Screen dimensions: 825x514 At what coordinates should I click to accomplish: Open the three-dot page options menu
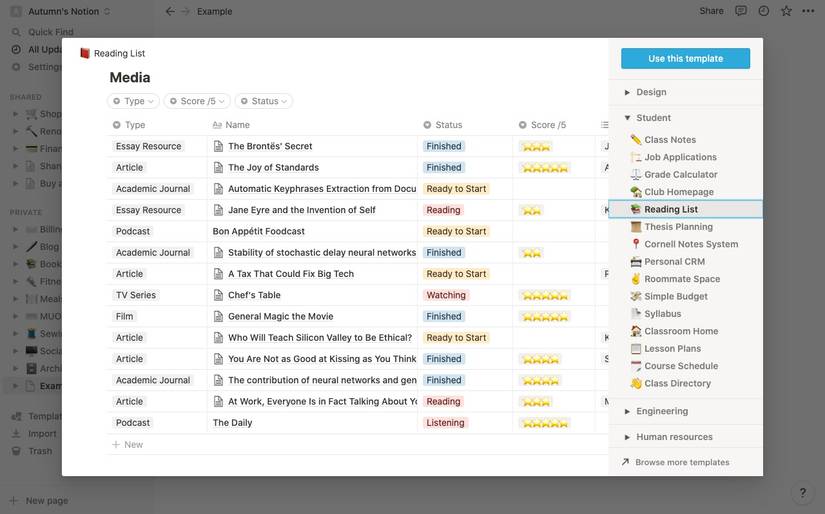(808, 11)
